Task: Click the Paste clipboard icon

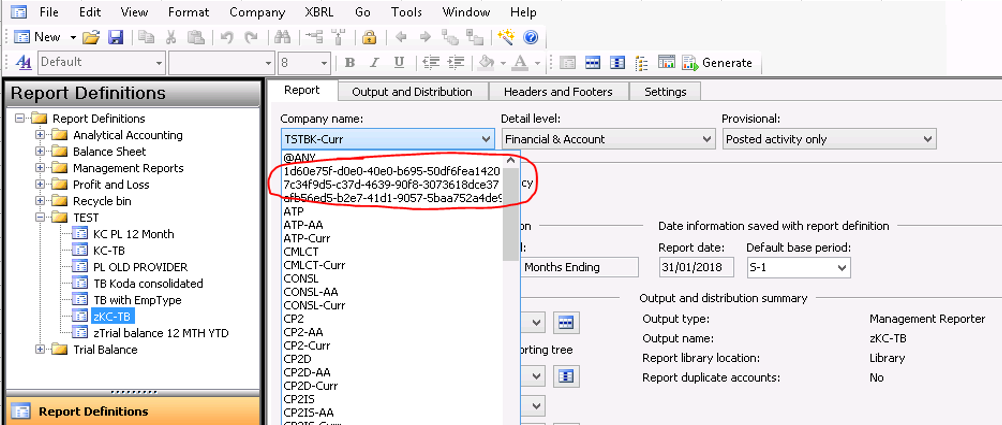Action: [195, 37]
